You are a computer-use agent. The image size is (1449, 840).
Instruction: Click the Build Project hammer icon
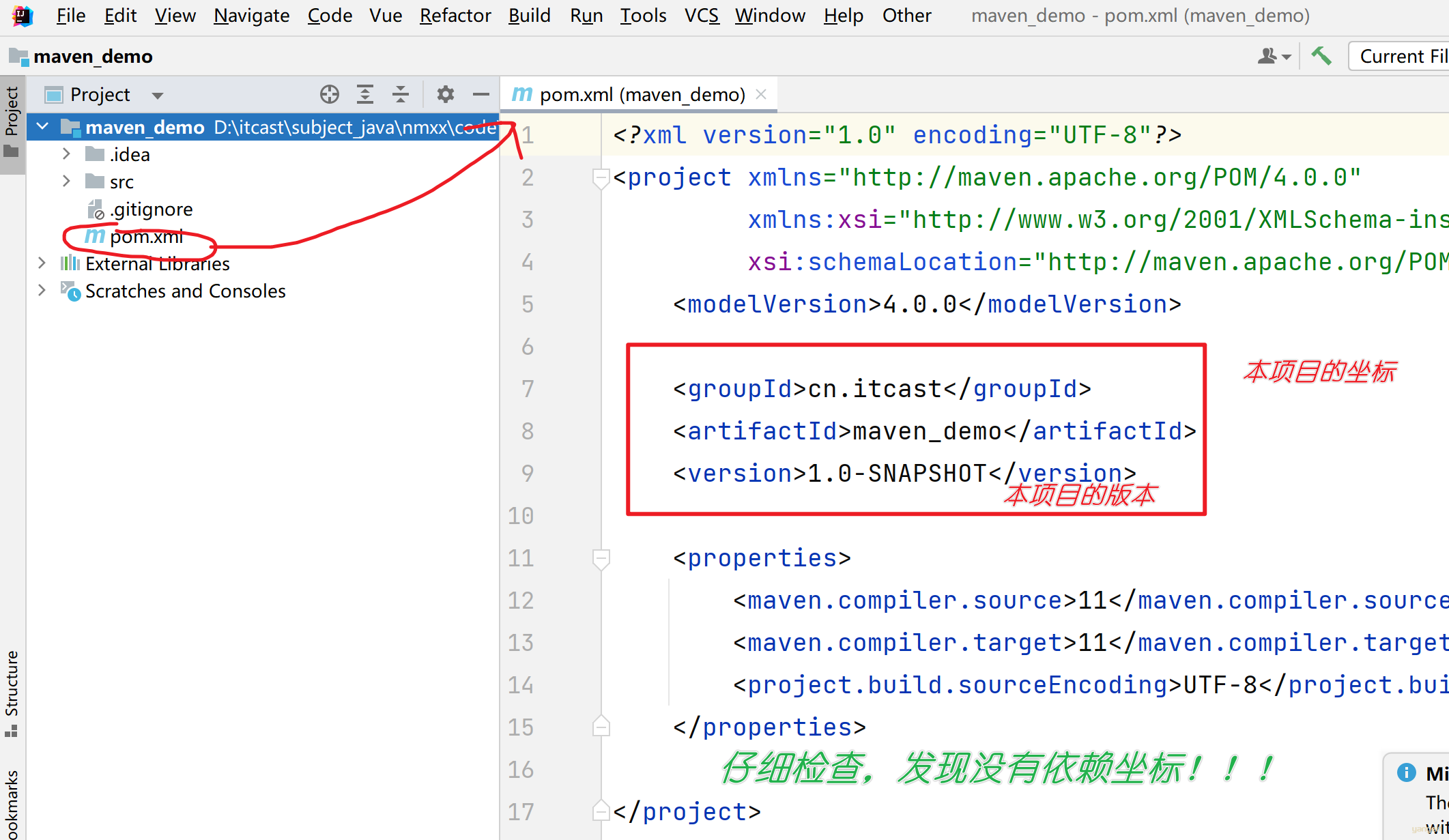click(x=1321, y=56)
